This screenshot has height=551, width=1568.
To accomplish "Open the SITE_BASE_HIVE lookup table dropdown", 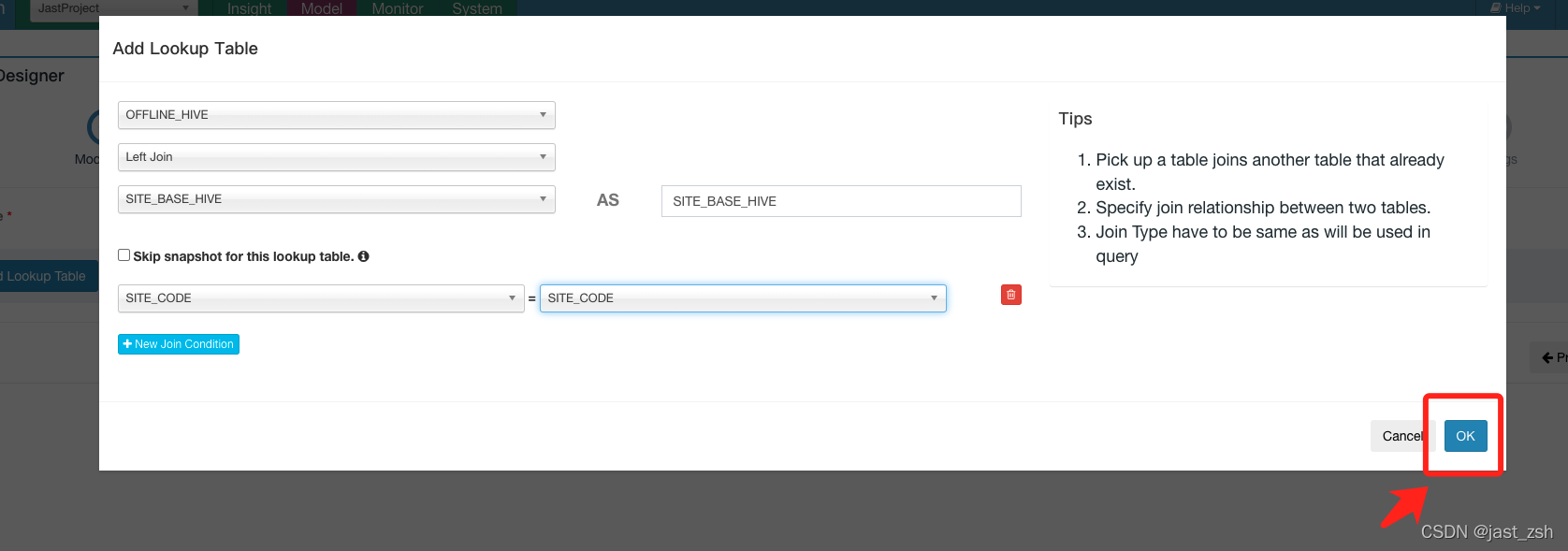I will pos(336,199).
